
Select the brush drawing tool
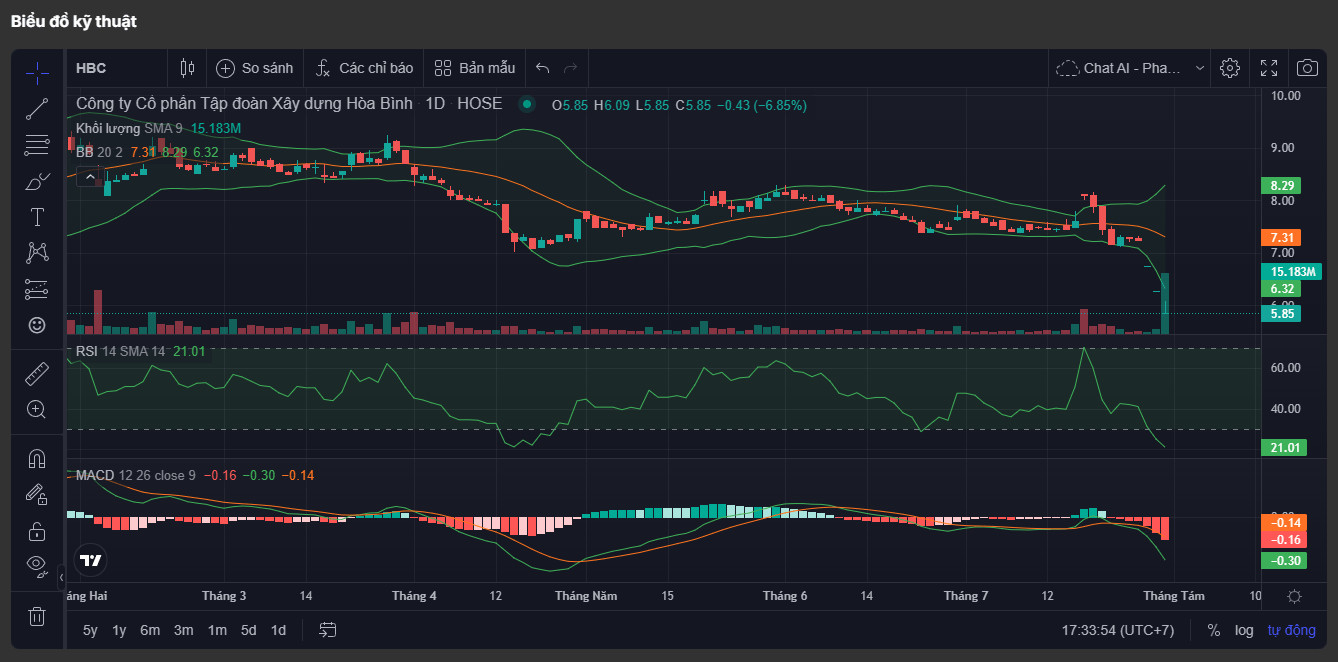click(37, 181)
